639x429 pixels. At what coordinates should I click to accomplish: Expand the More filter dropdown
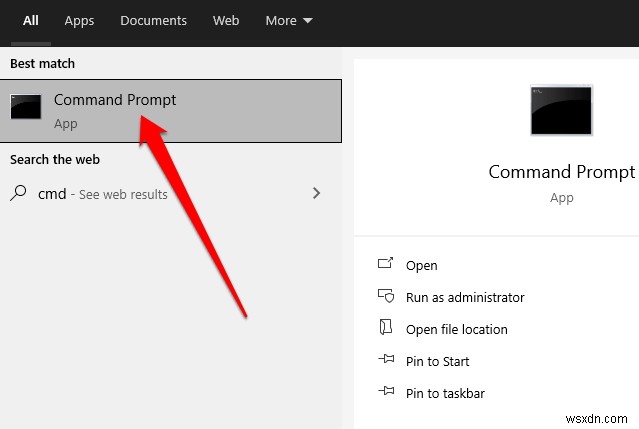[x=289, y=20]
